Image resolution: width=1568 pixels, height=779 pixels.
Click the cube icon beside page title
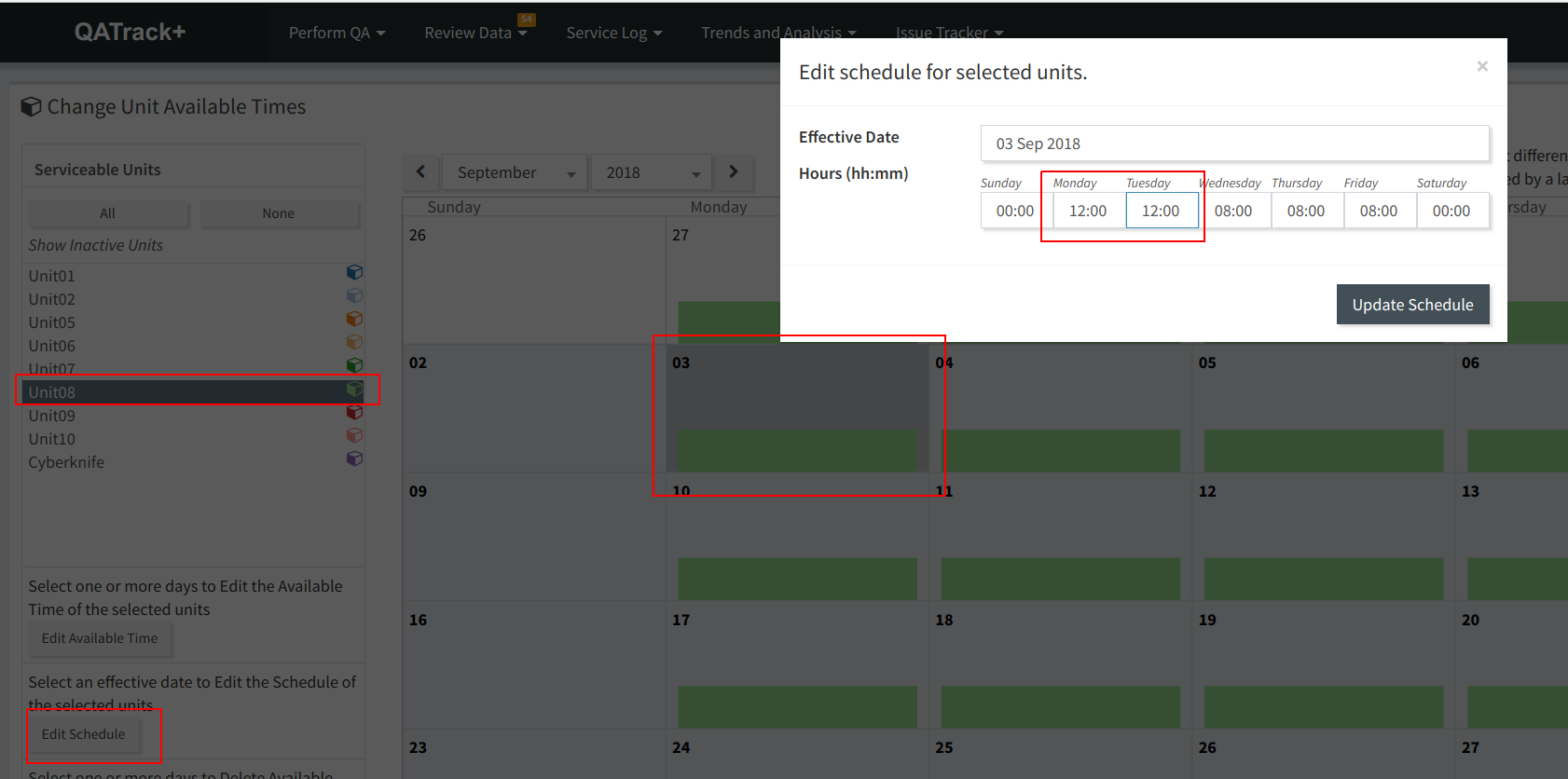click(31, 107)
